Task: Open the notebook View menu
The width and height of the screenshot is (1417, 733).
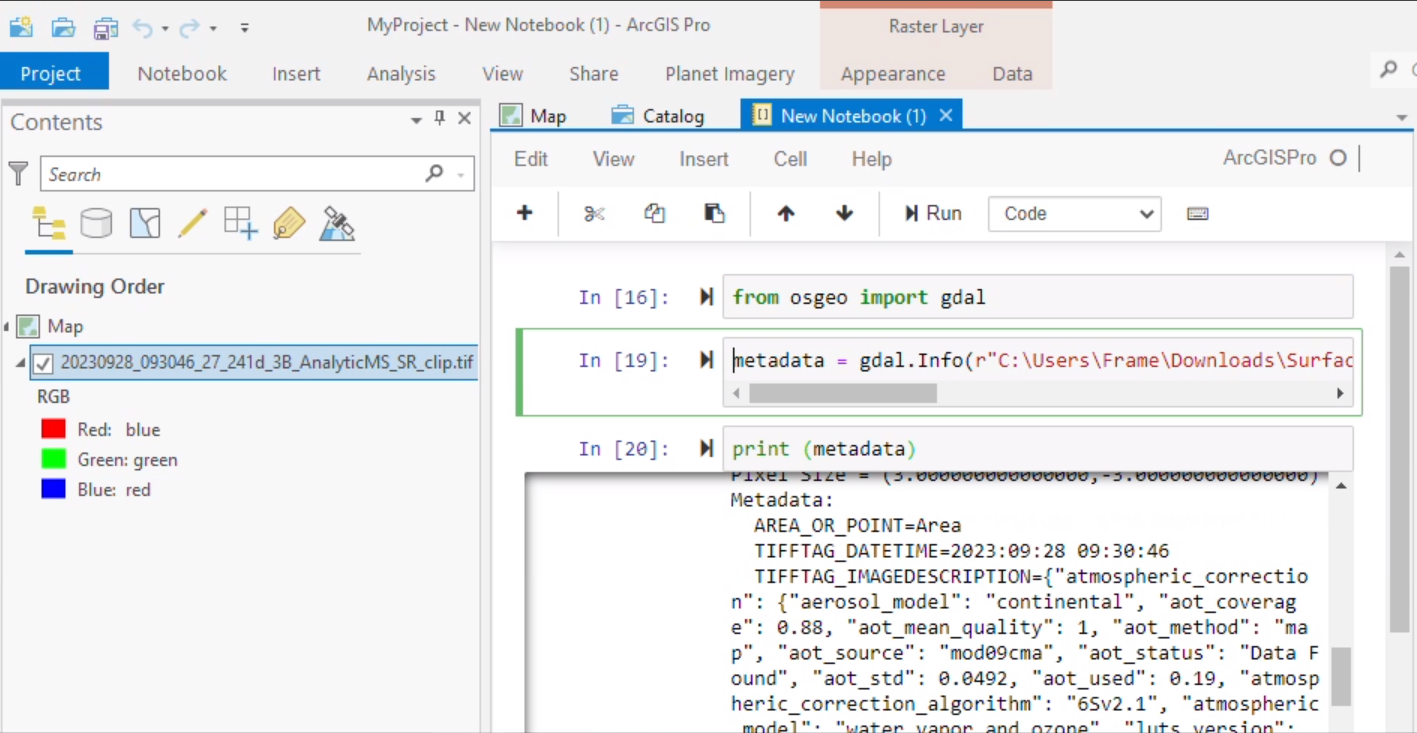Action: pos(613,159)
